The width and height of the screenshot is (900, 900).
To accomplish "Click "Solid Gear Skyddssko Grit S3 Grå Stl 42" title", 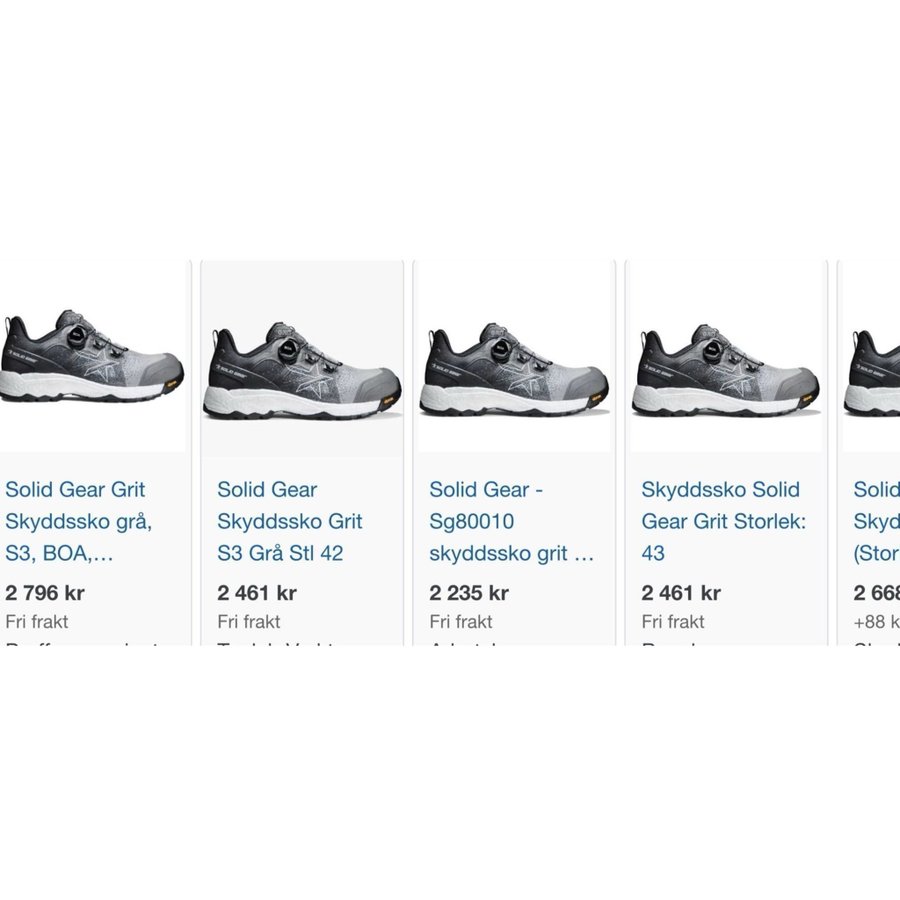I will click(290, 521).
